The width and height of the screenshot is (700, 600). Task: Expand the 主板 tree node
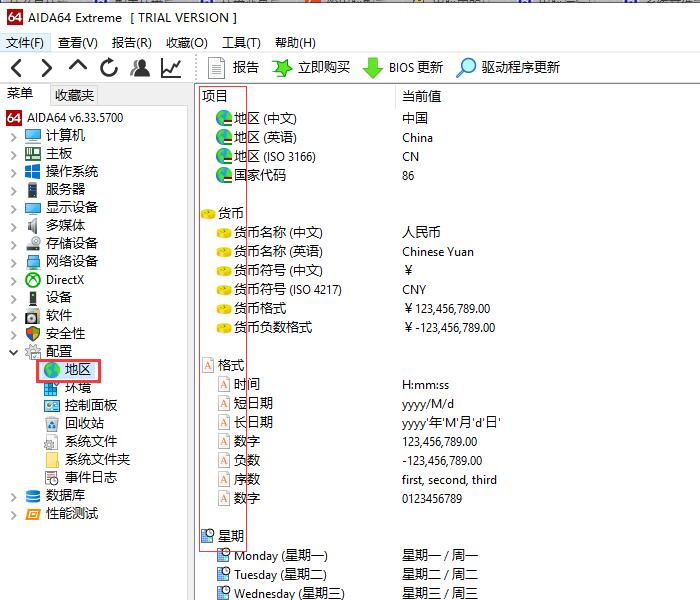[13, 154]
